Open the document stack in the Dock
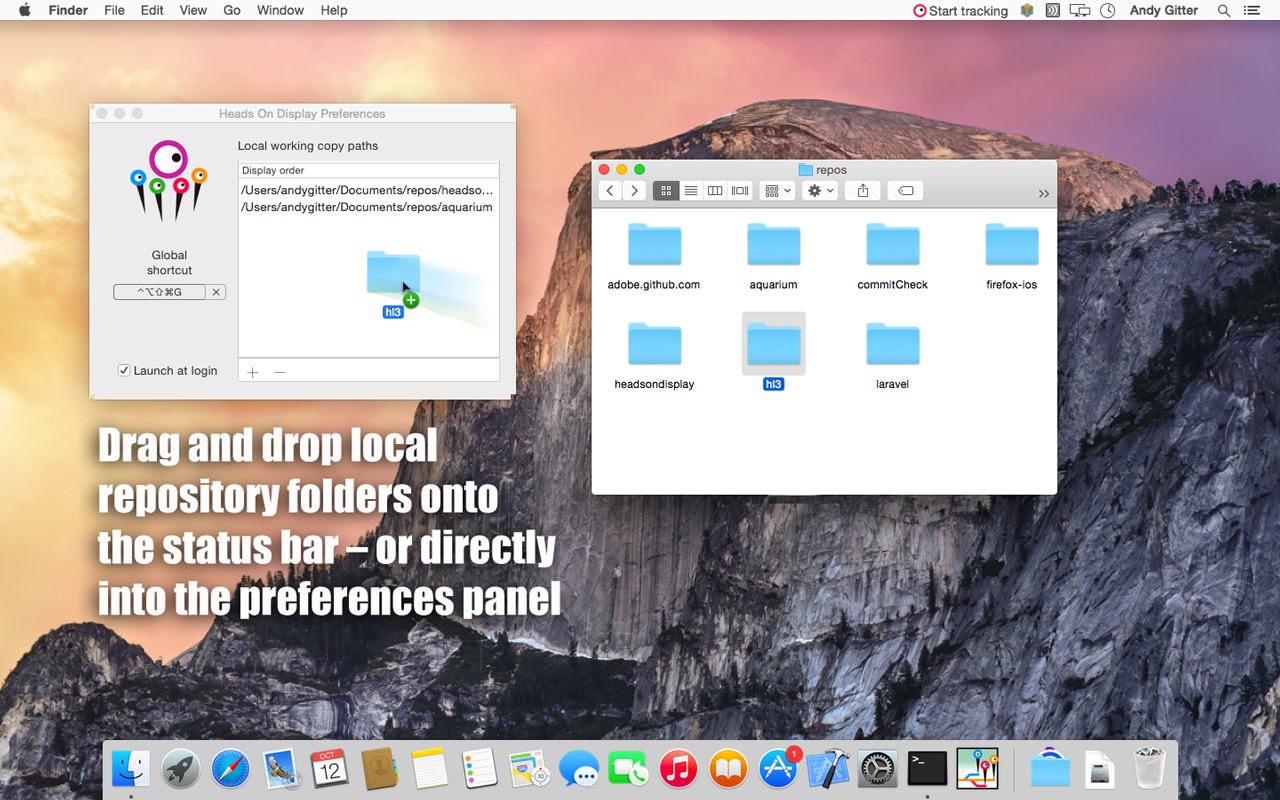1280x800 pixels. [x=1100, y=769]
